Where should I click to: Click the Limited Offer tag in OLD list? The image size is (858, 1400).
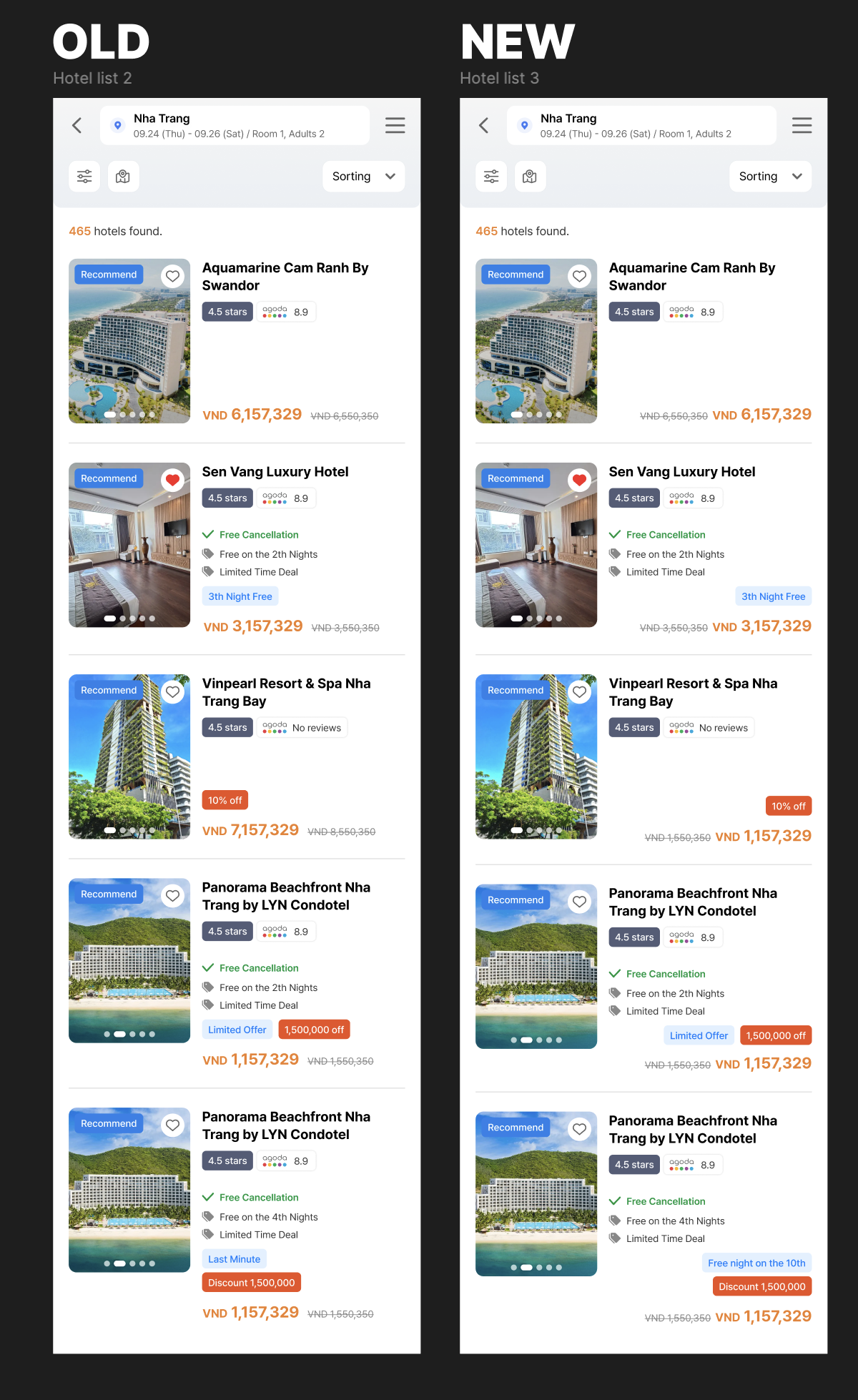click(x=237, y=1030)
